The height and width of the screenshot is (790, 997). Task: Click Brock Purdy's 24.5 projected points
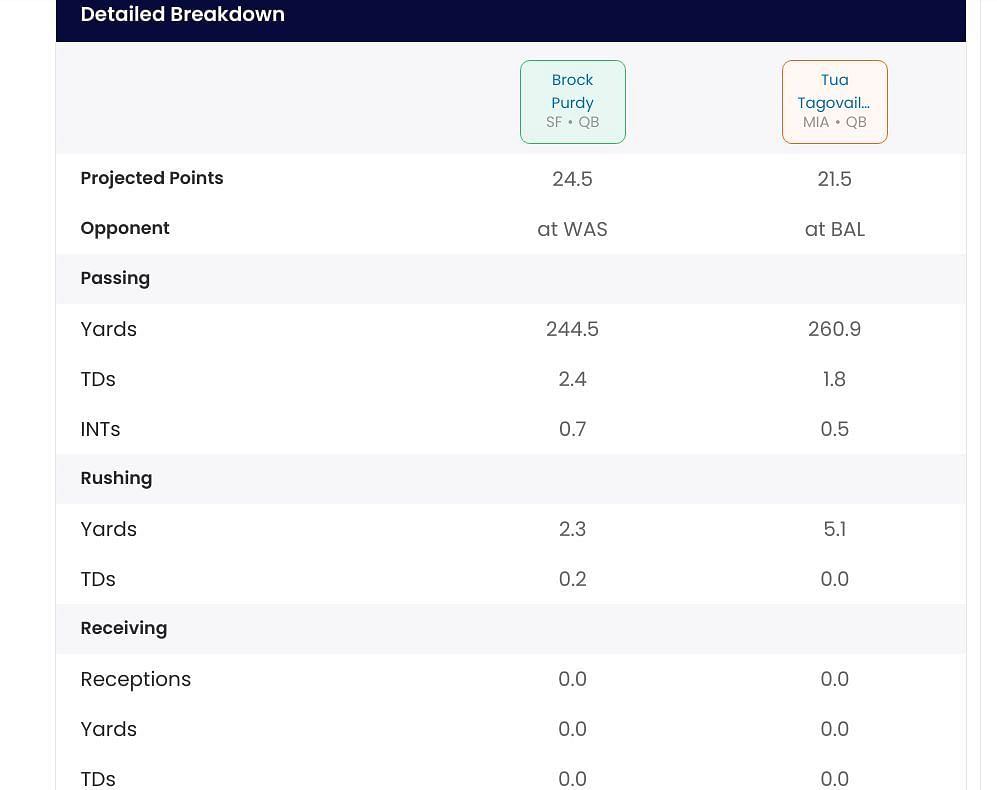click(x=572, y=179)
